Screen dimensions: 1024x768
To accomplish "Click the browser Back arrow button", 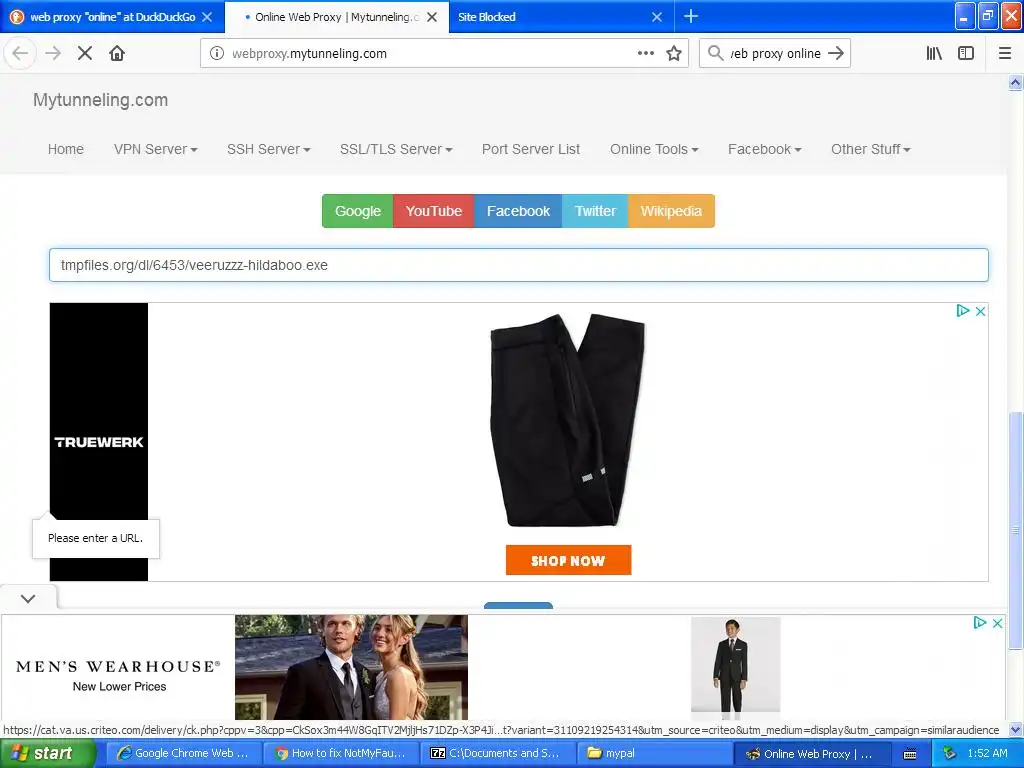I will point(20,53).
